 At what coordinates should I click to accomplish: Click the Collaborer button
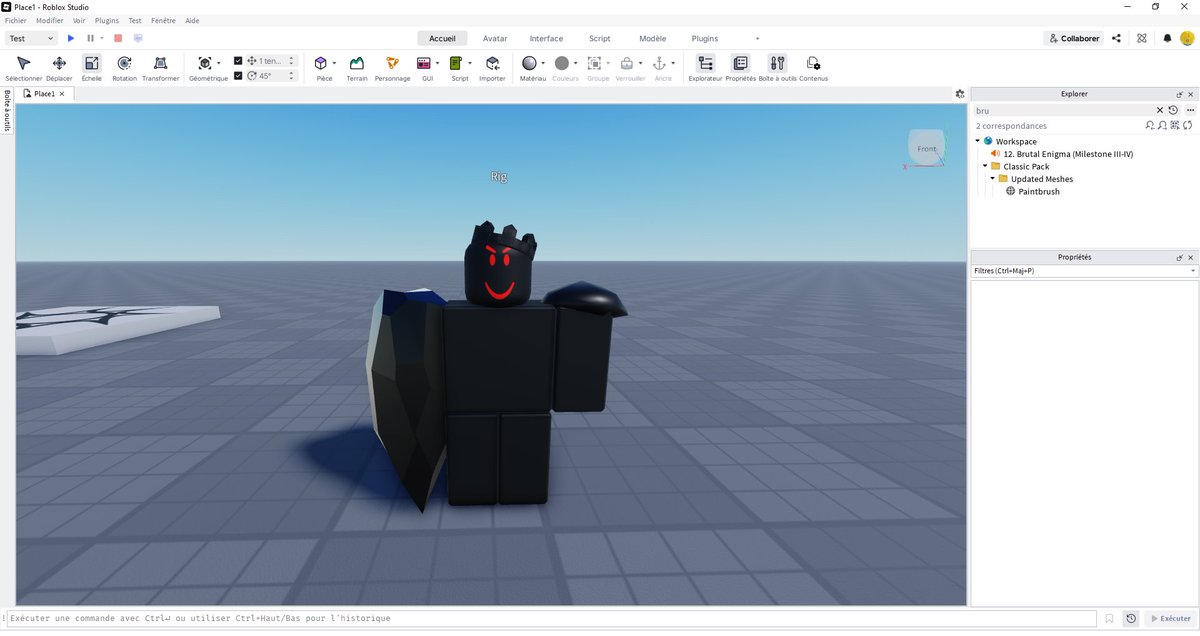coord(1074,38)
